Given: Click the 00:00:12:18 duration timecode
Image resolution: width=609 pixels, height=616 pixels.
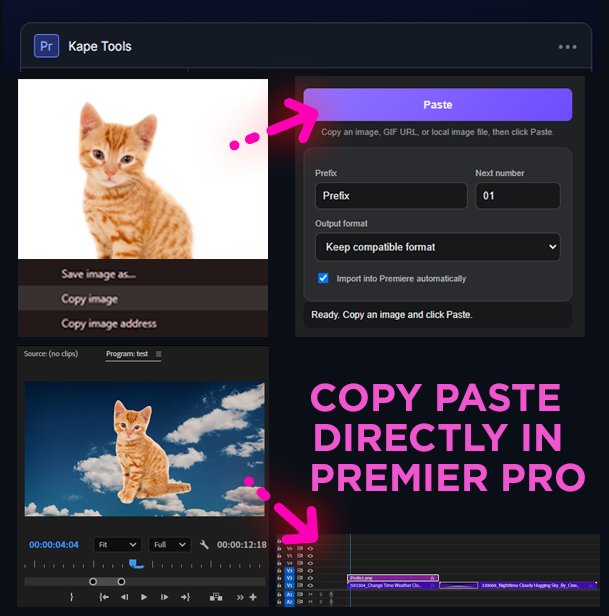Looking at the screenshot, I should pos(242,544).
